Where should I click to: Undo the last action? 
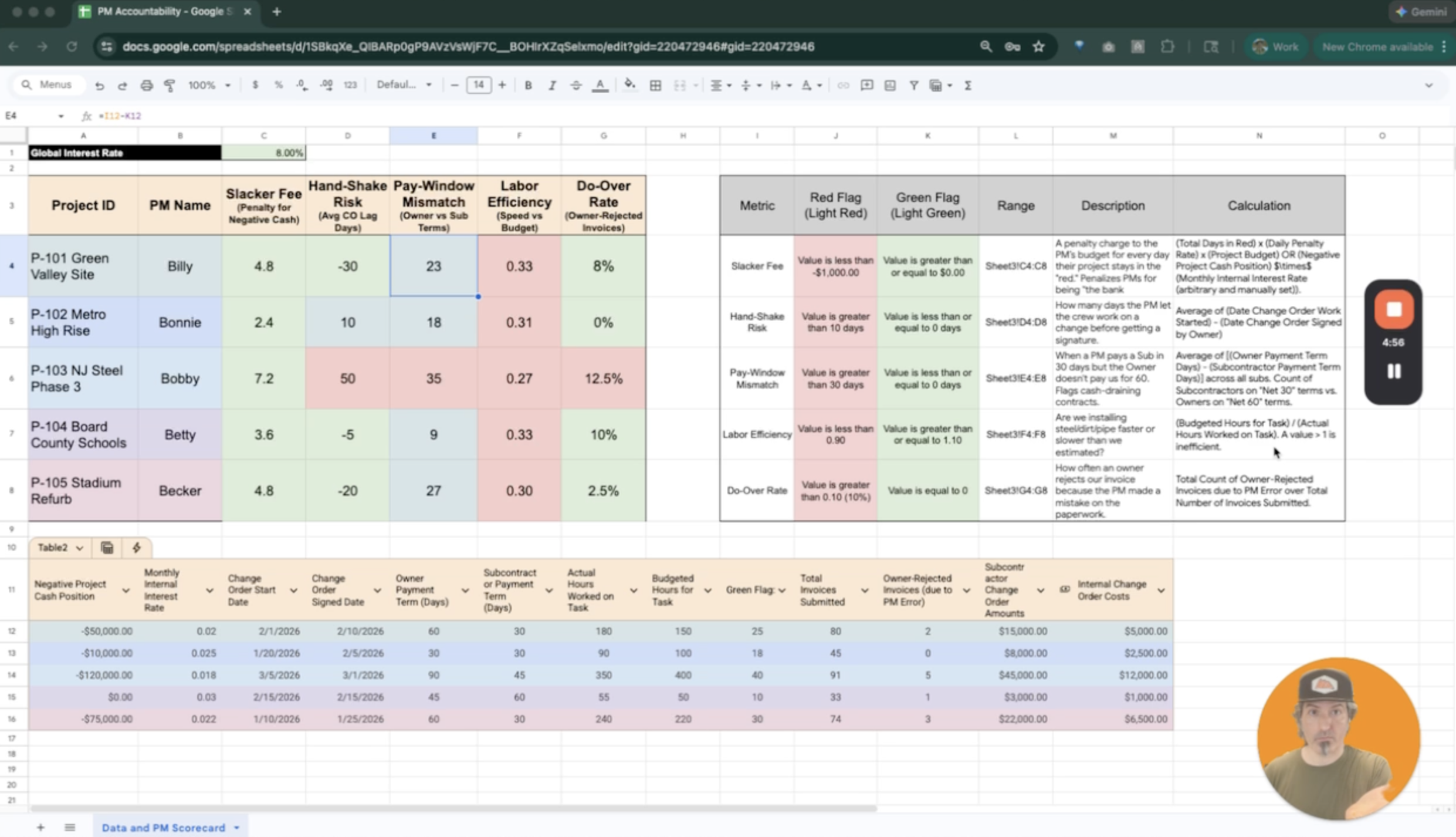click(100, 86)
